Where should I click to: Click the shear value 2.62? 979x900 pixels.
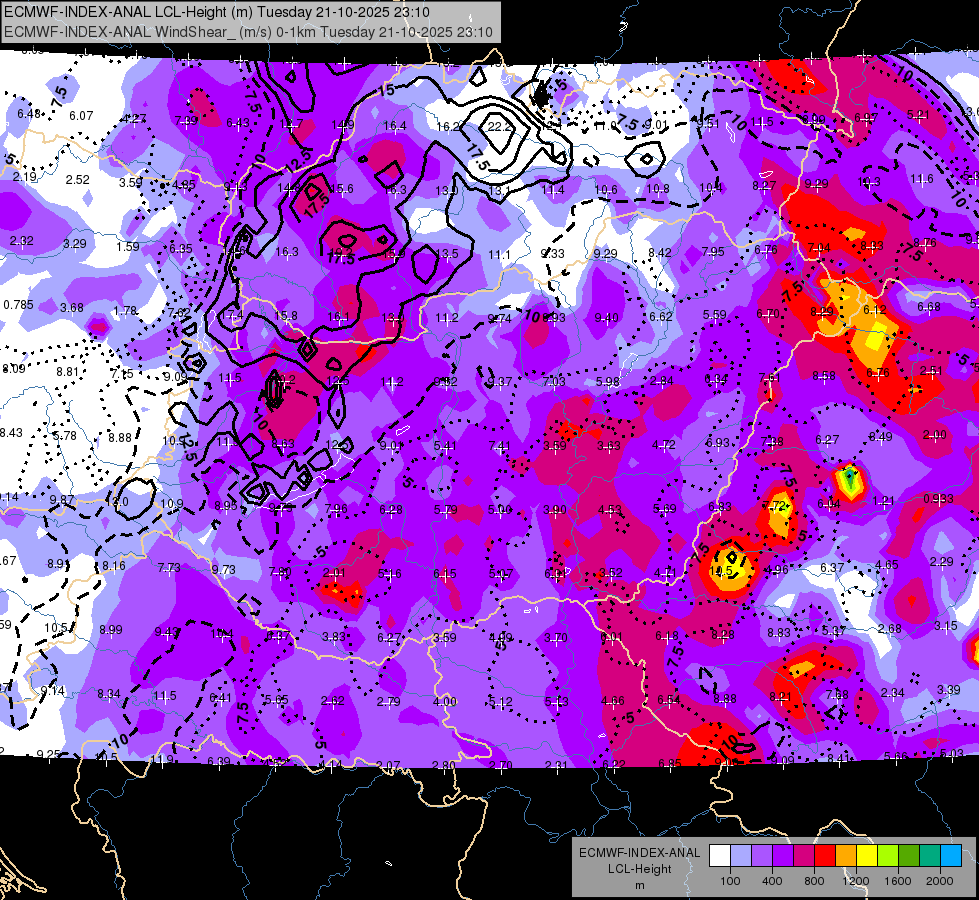(333, 701)
